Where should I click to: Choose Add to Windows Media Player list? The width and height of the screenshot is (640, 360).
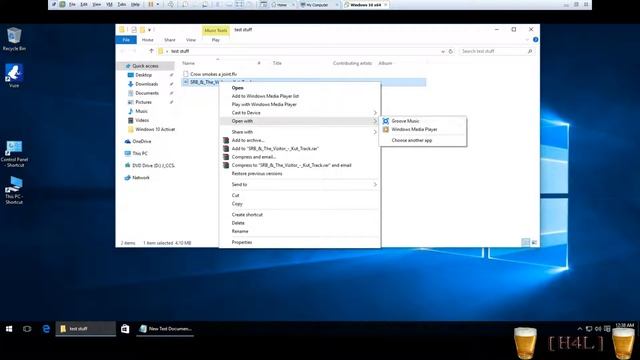265,96
